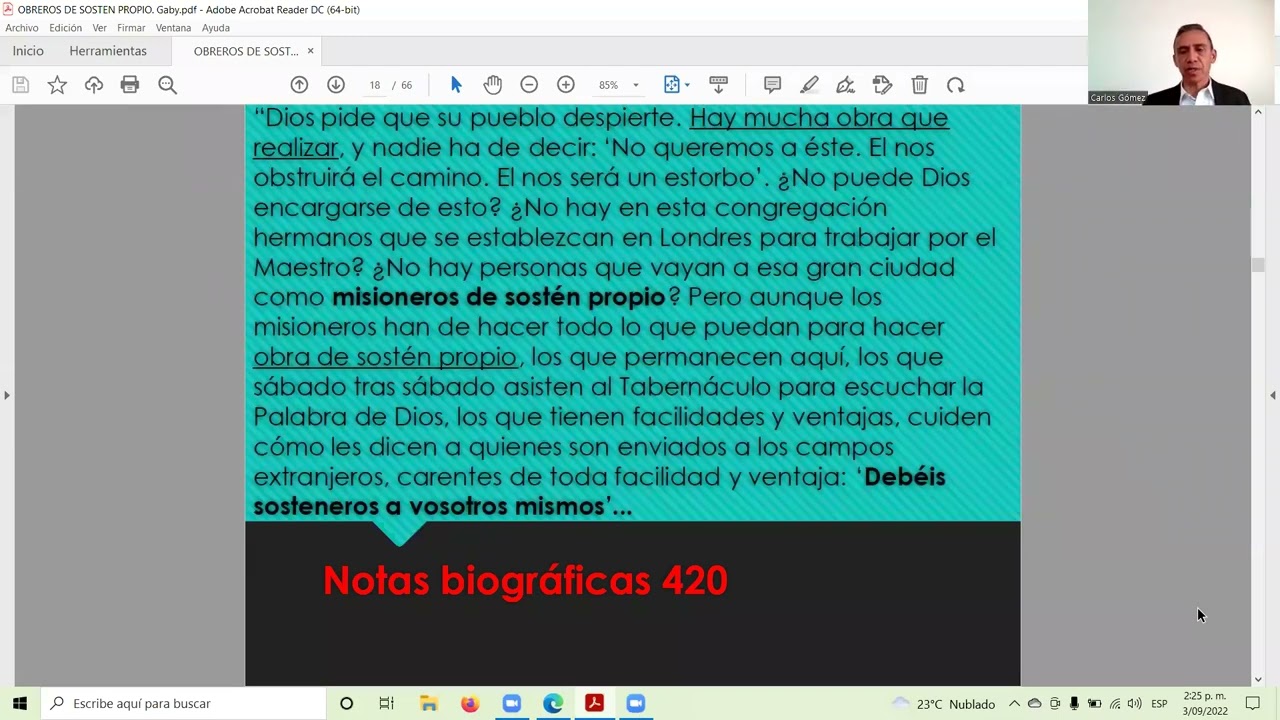Image resolution: width=1280 pixels, height=720 pixels.
Task: Open the Archivo menu
Action: tap(22, 28)
